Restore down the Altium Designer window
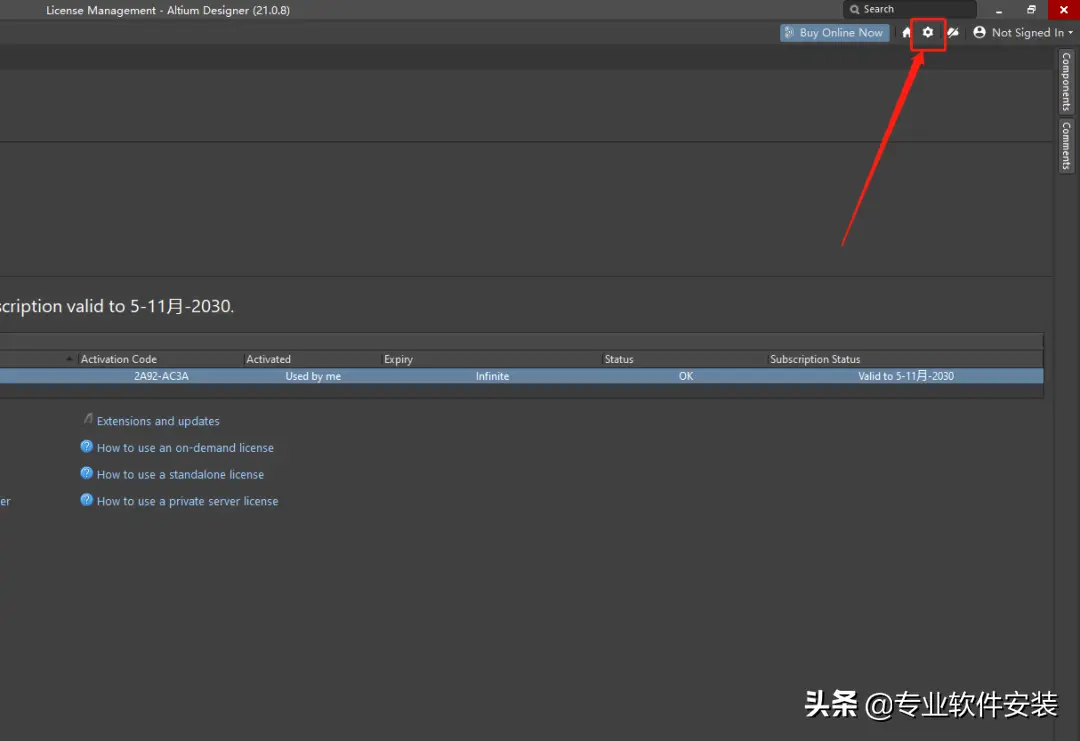1080x741 pixels. click(x=1031, y=10)
